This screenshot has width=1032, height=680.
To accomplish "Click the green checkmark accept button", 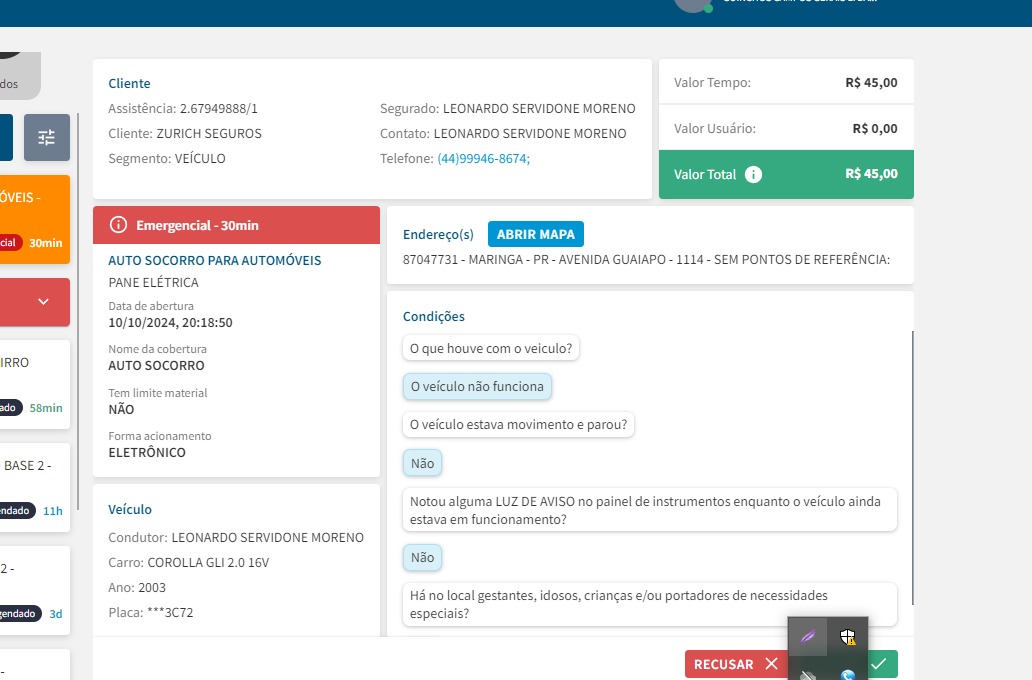I will click(x=882, y=664).
